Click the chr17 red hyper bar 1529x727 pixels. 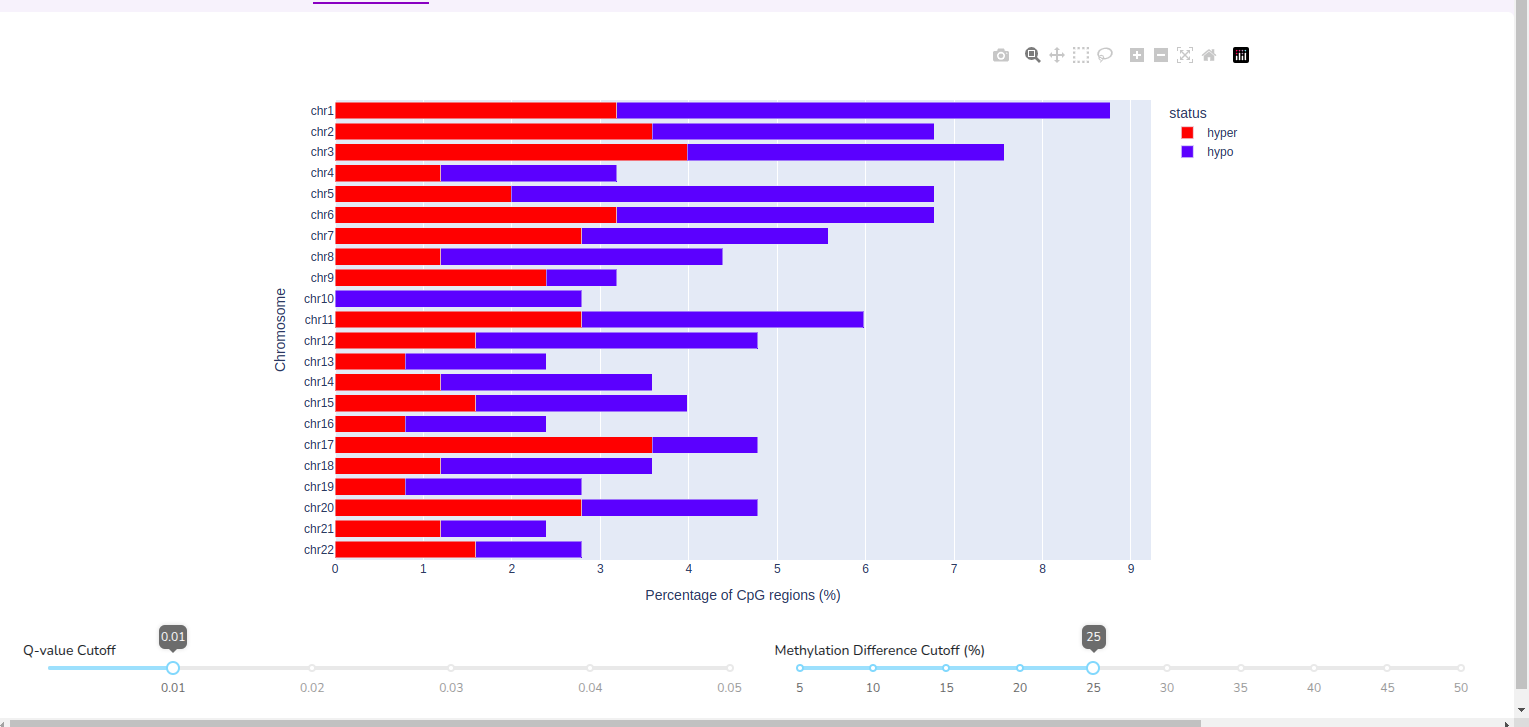[493, 445]
